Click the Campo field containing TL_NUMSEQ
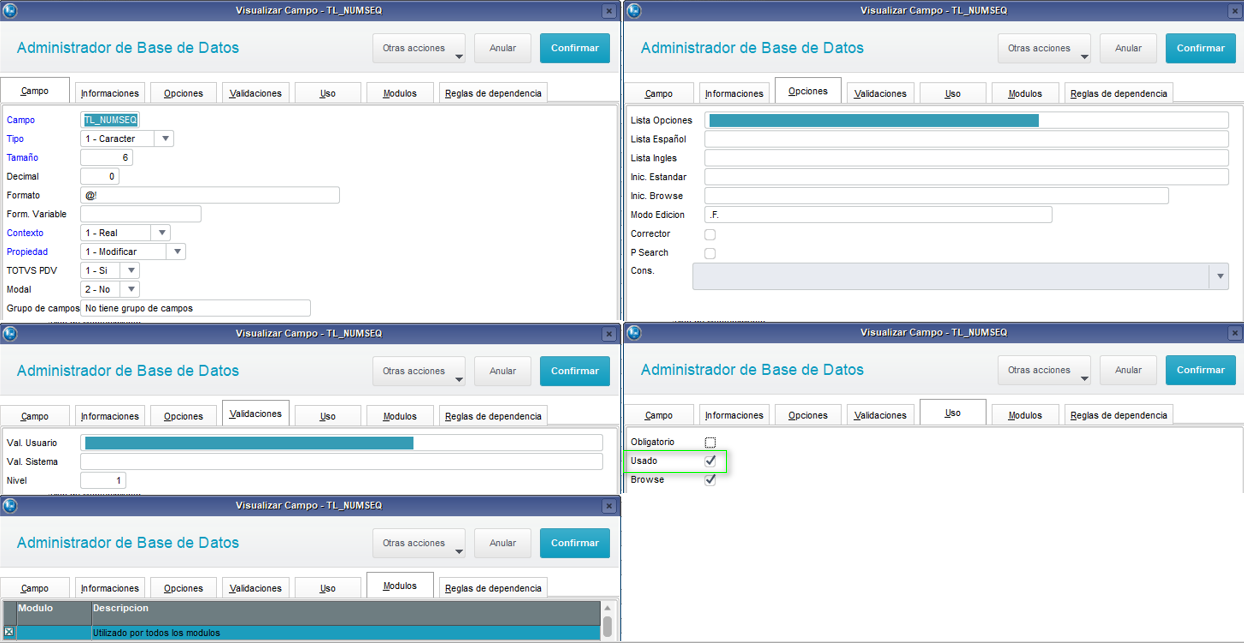This screenshot has height=644, width=1244. [x=110, y=120]
